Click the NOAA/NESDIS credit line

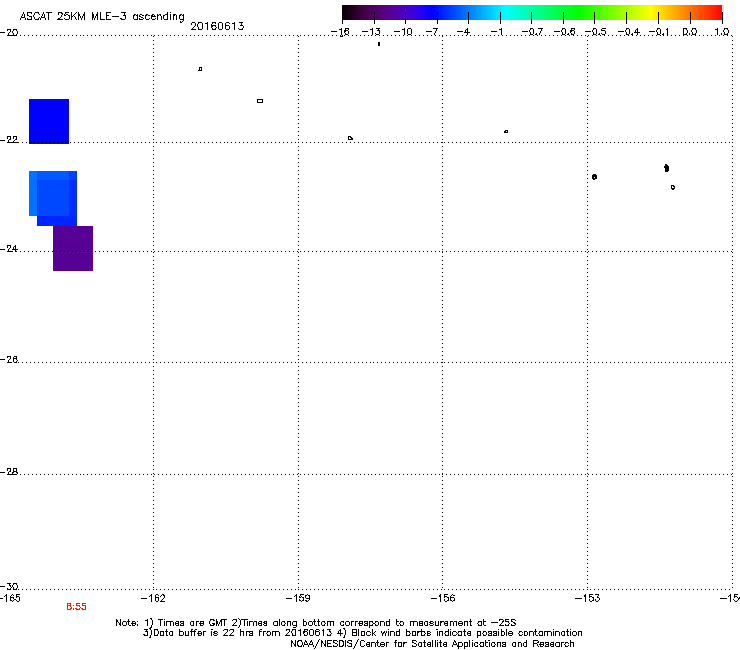coord(432,644)
